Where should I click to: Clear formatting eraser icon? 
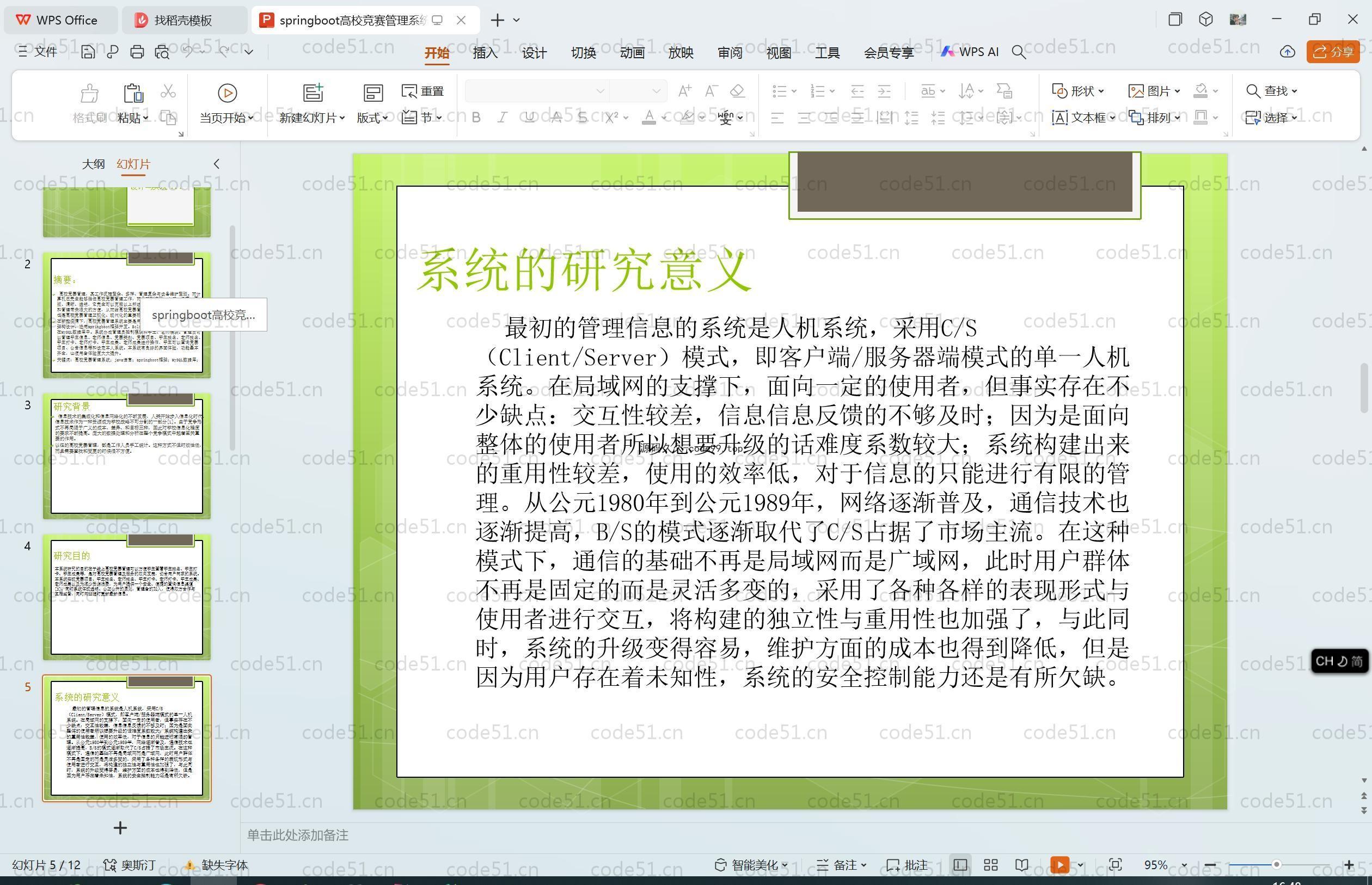[x=737, y=91]
